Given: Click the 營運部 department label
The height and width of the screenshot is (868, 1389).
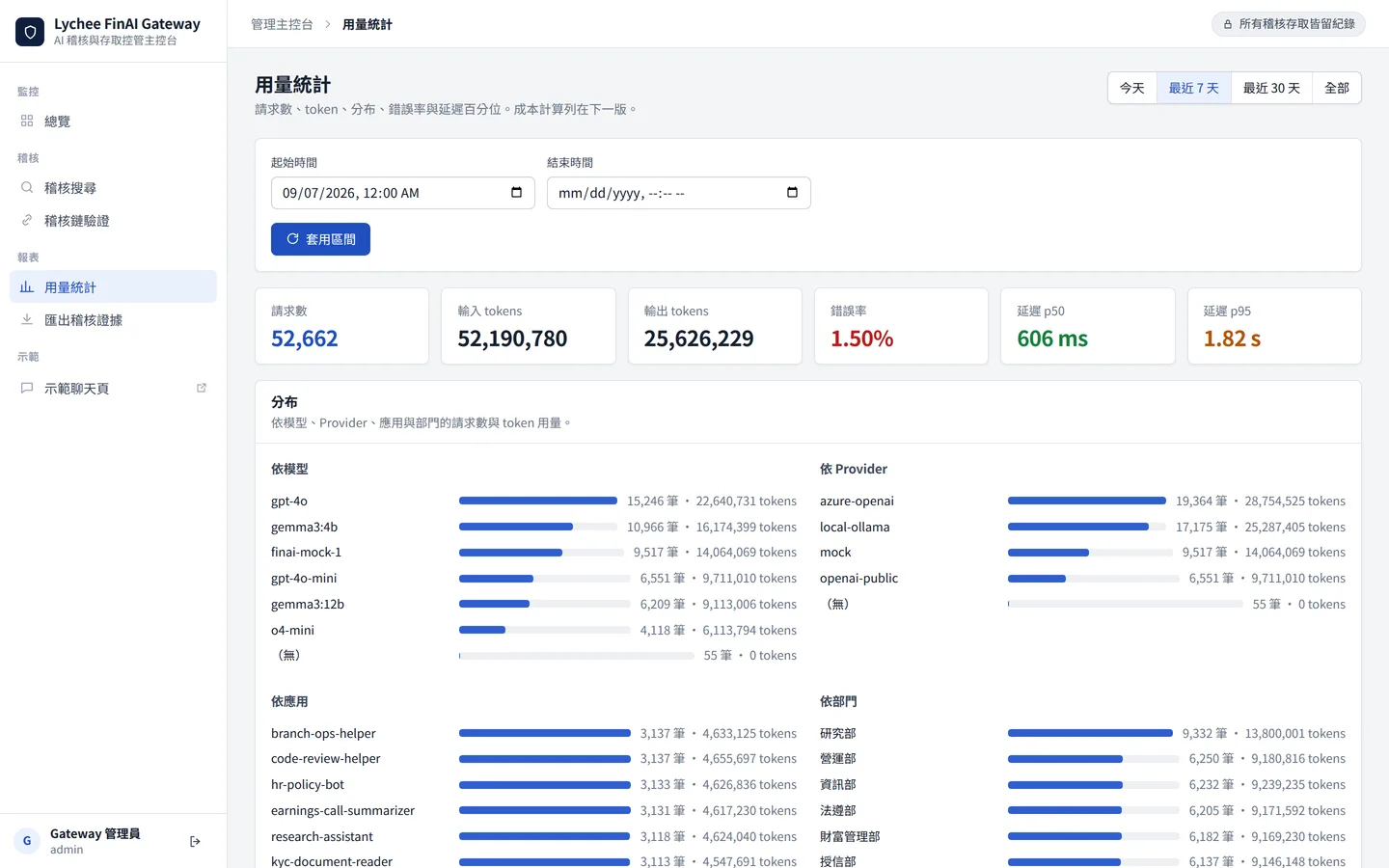Looking at the screenshot, I should [838, 758].
